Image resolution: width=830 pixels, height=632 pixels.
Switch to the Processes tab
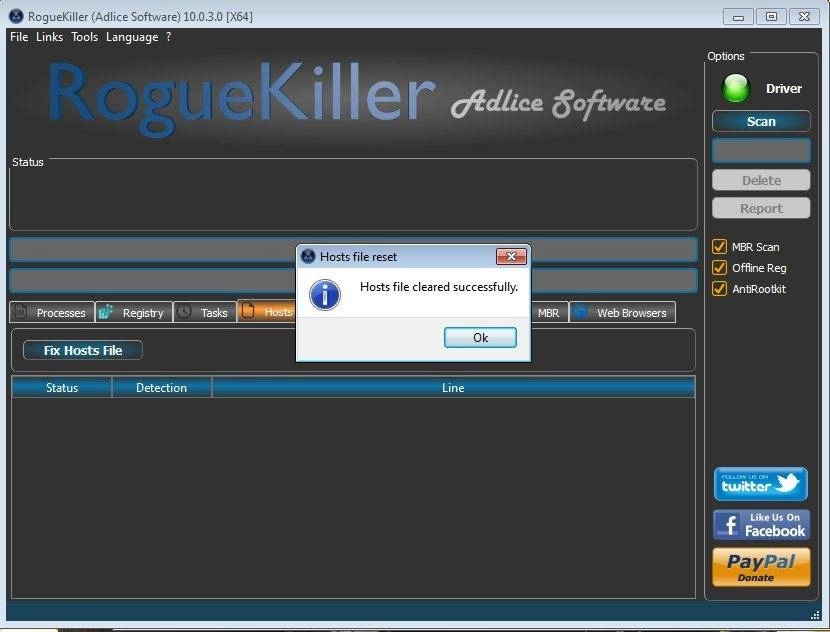pos(52,312)
